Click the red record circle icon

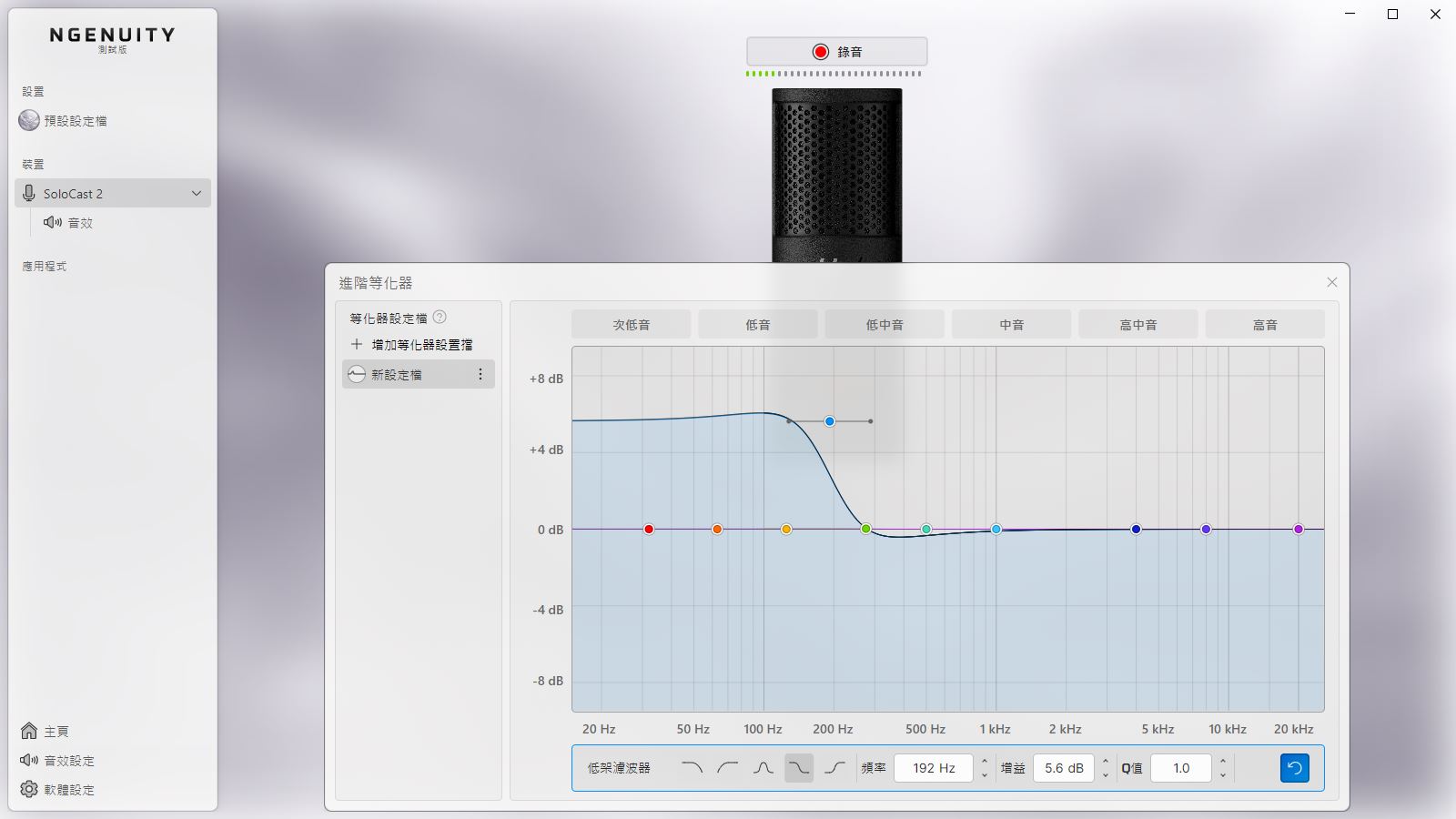[x=821, y=52]
